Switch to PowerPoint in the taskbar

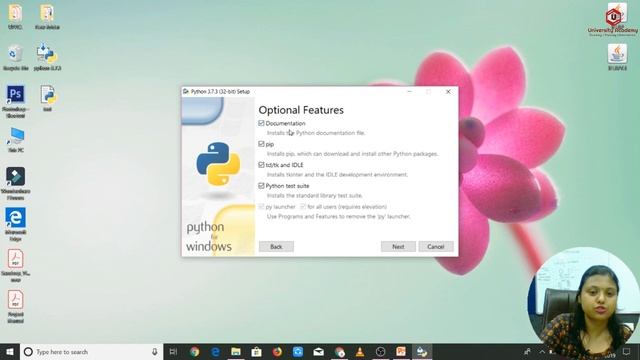click(401, 352)
